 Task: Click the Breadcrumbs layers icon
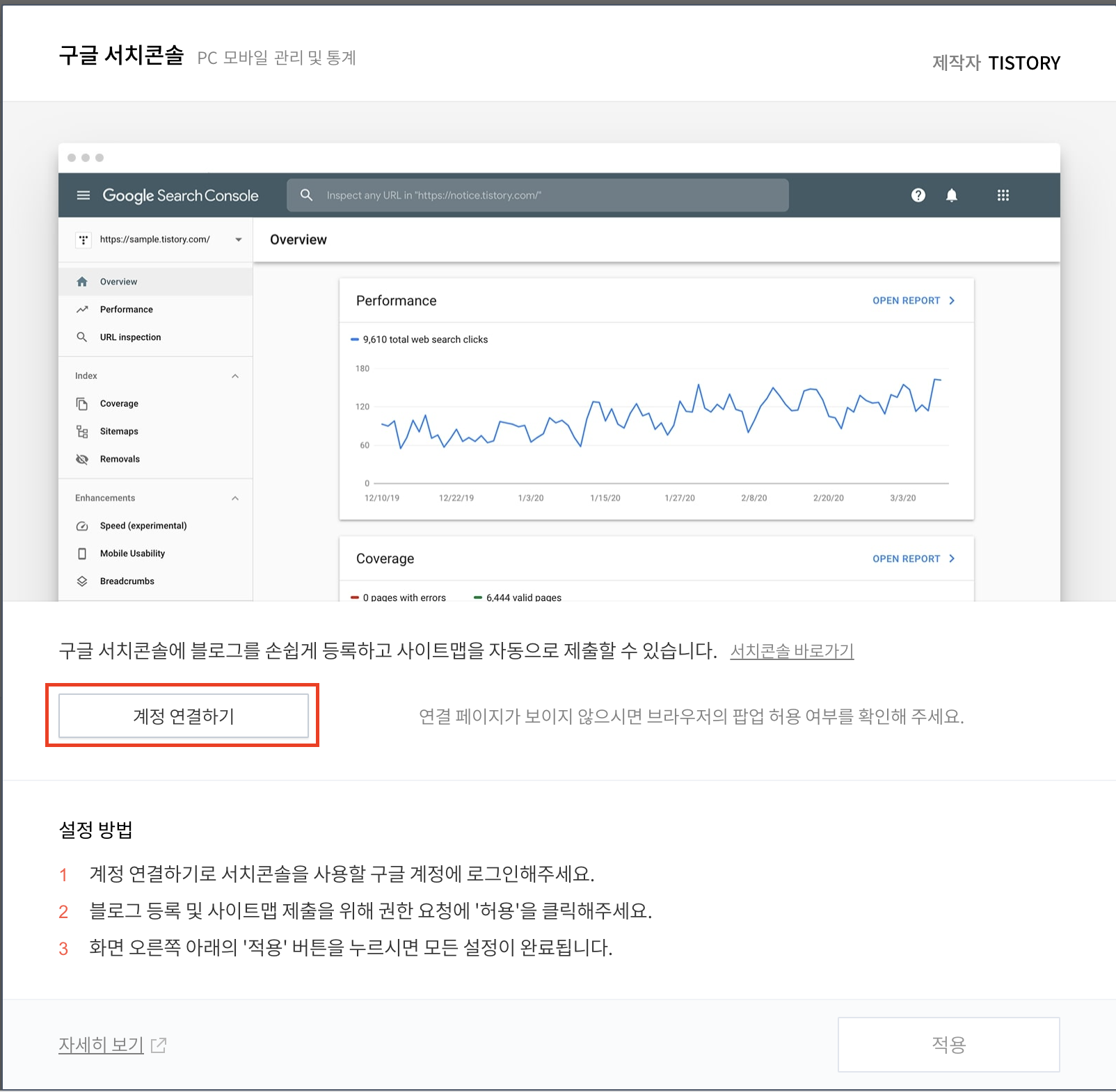(82, 581)
